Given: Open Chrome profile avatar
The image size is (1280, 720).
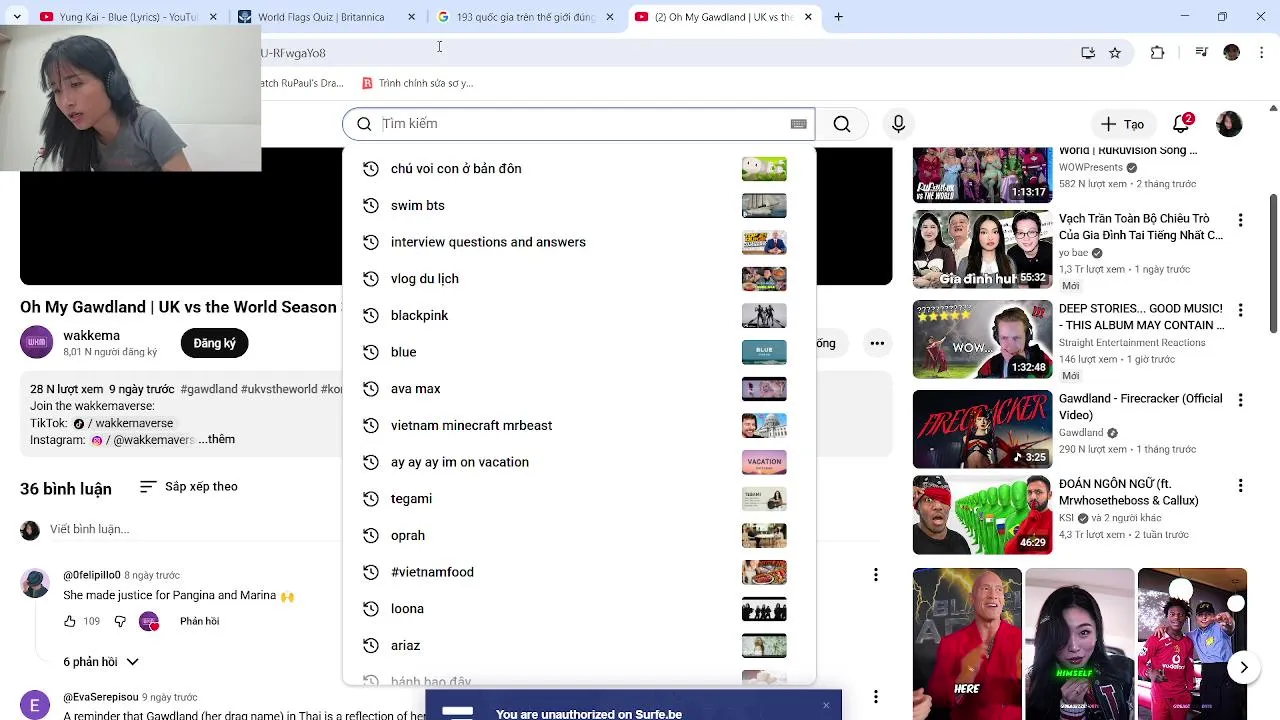Looking at the screenshot, I should click(x=1232, y=53).
